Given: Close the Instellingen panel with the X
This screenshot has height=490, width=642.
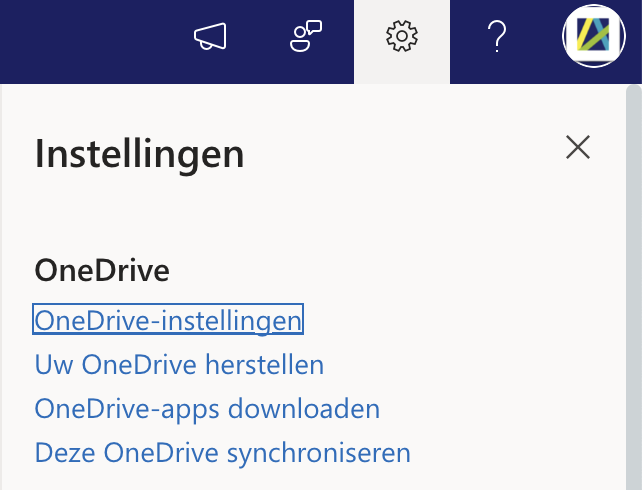Looking at the screenshot, I should (x=578, y=149).
